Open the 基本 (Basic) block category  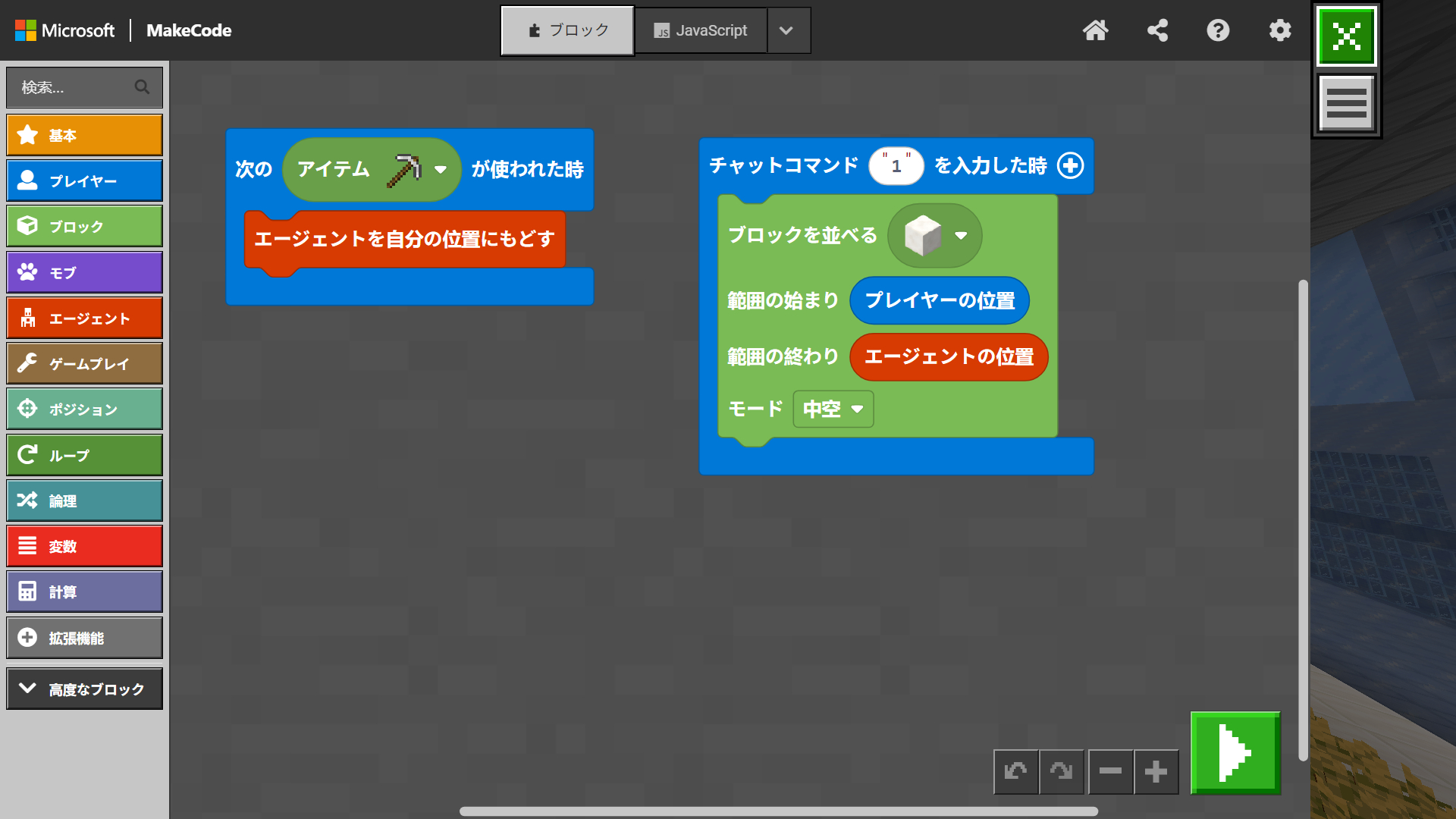(x=84, y=135)
